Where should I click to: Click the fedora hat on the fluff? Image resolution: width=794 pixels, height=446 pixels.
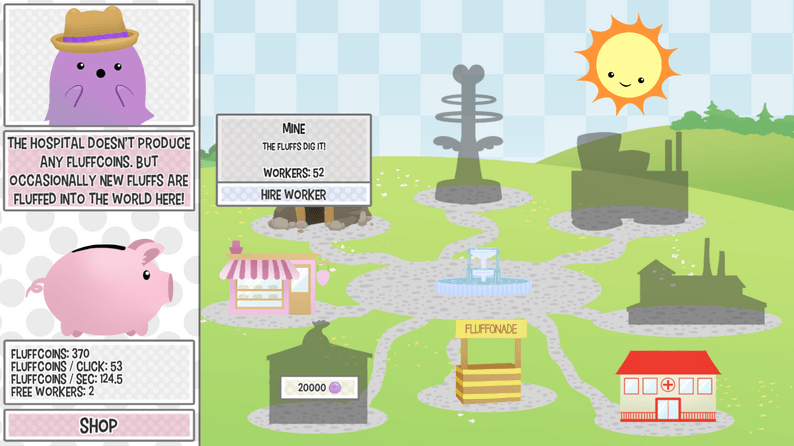click(x=94, y=31)
